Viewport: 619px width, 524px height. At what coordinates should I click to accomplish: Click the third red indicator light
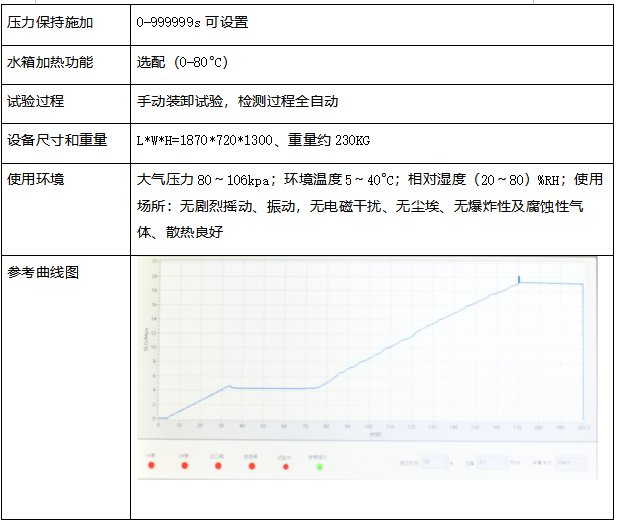pos(218,466)
